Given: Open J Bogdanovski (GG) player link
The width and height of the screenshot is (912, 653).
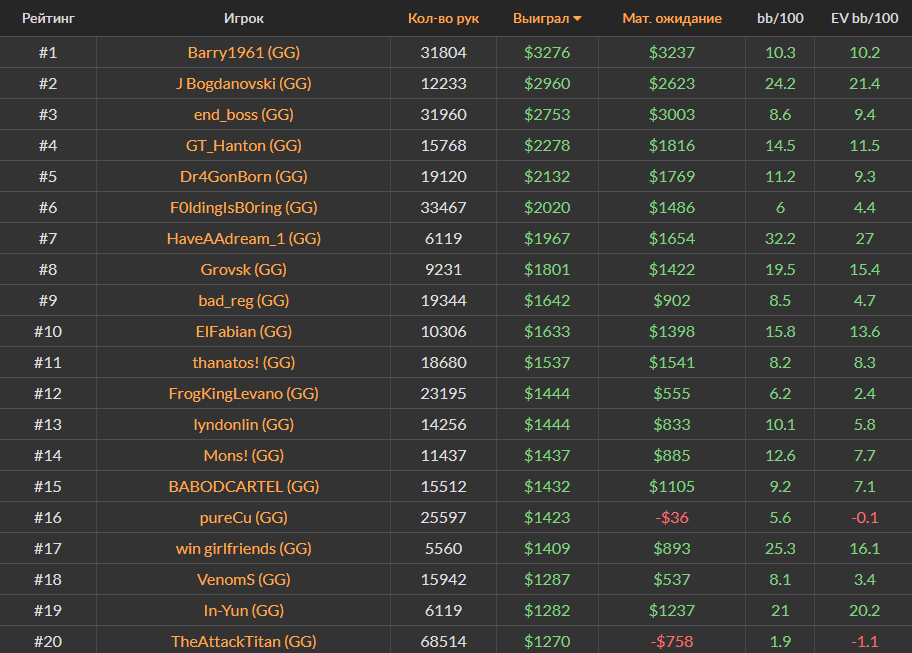Looking at the screenshot, I should (244, 83).
